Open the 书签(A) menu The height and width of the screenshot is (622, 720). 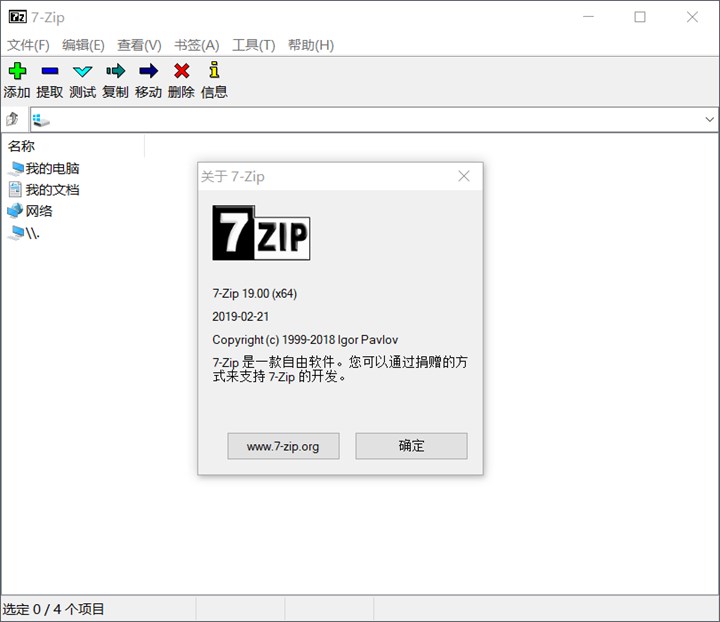[197, 45]
